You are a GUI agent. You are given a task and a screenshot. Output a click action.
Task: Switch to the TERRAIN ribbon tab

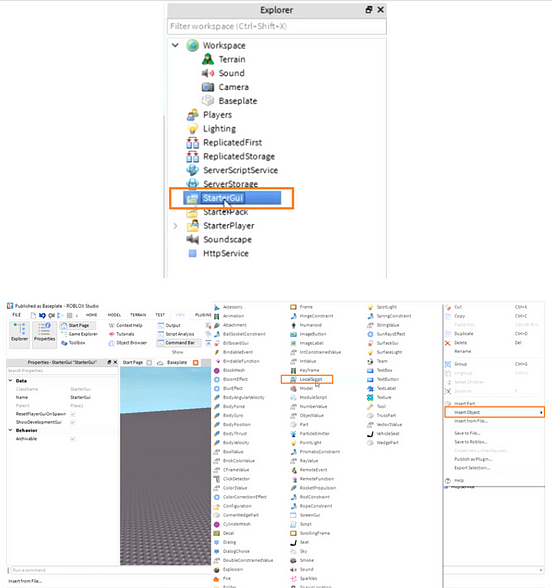[138, 315]
